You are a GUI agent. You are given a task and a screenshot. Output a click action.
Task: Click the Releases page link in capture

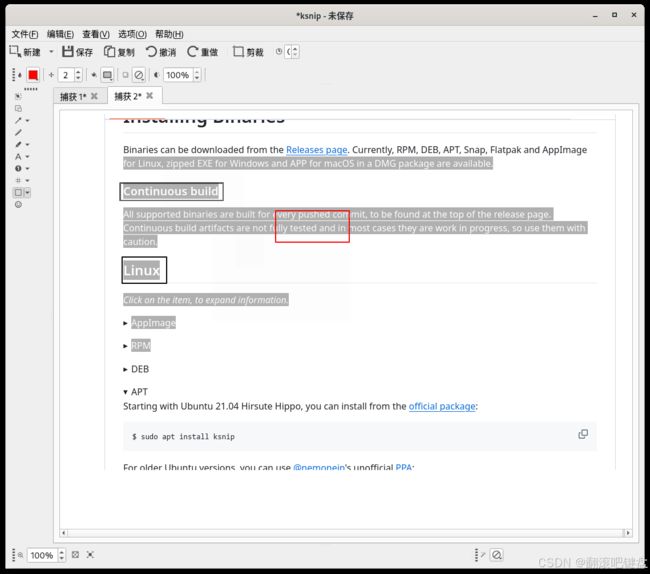[x=317, y=150]
